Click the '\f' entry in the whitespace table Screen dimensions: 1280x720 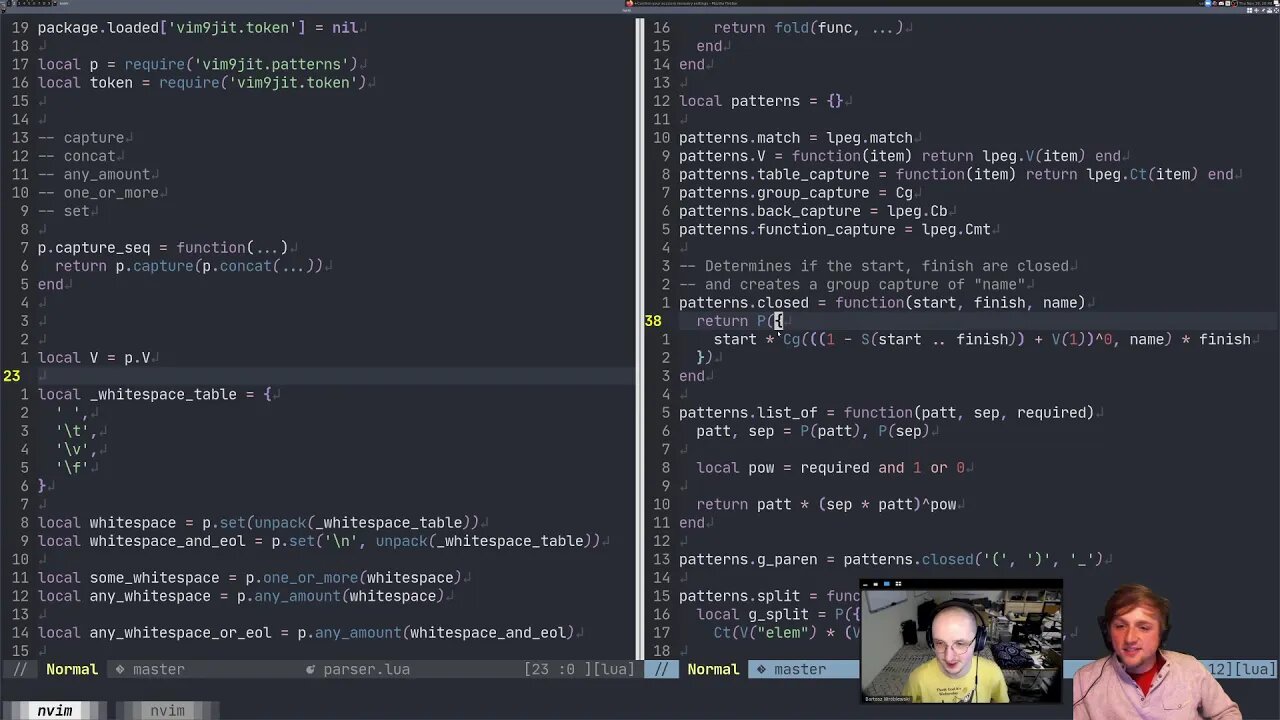pyautogui.click(x=72, y=468)
